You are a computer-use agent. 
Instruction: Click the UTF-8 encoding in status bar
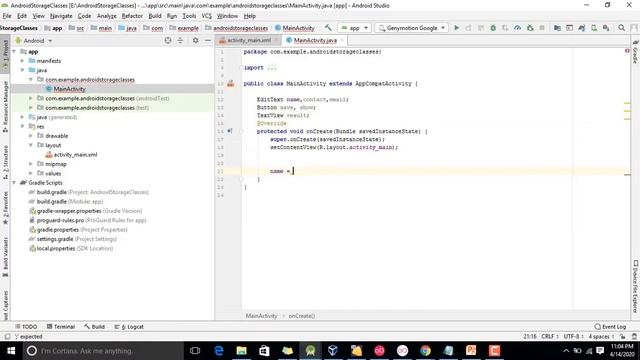tap(573, 336)
